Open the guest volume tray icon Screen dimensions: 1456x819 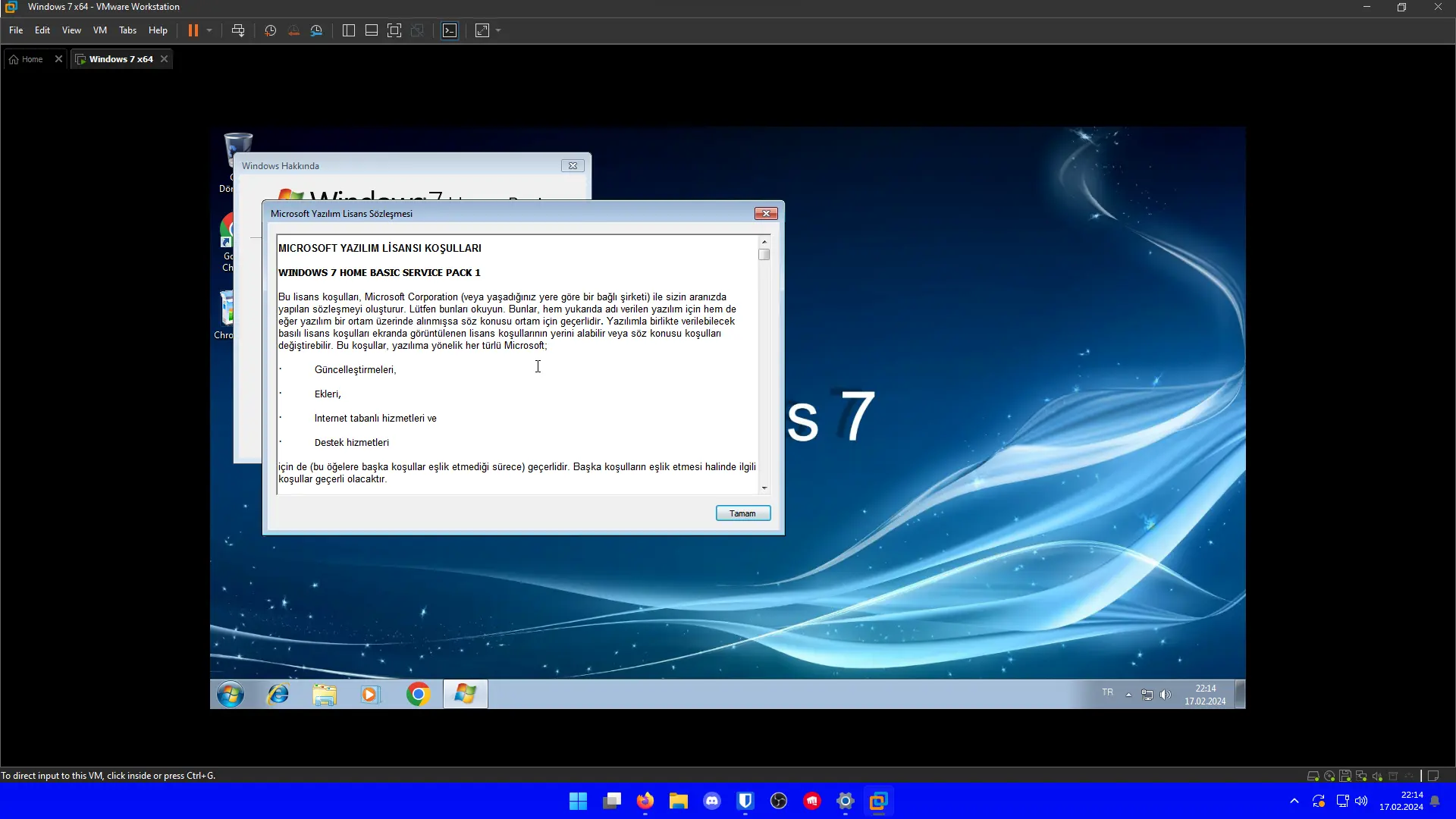pyautogui.click(x=1166, y=695)
